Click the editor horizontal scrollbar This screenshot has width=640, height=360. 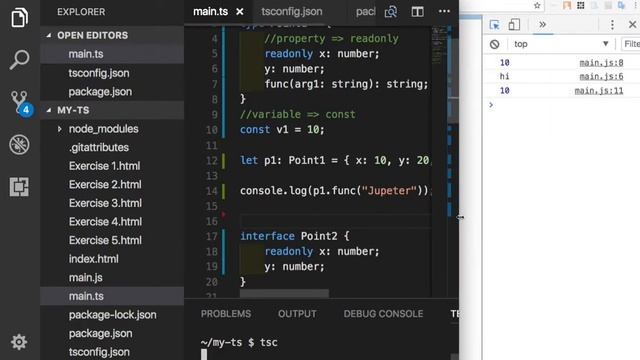point(284,293)
